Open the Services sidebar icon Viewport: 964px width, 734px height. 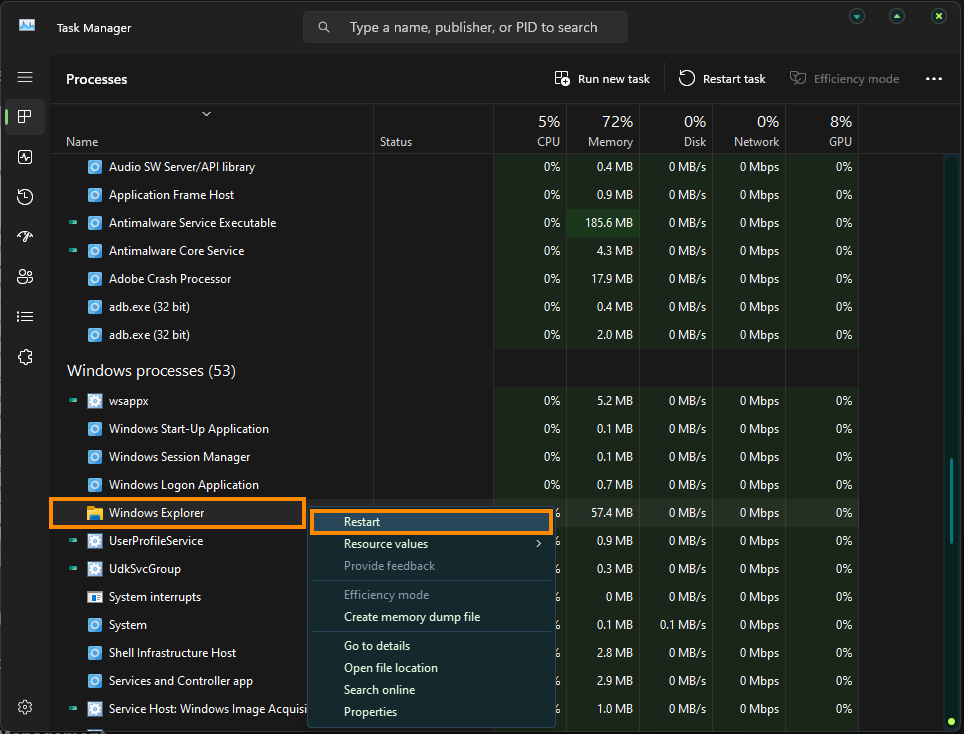click(x=25, y=357)
